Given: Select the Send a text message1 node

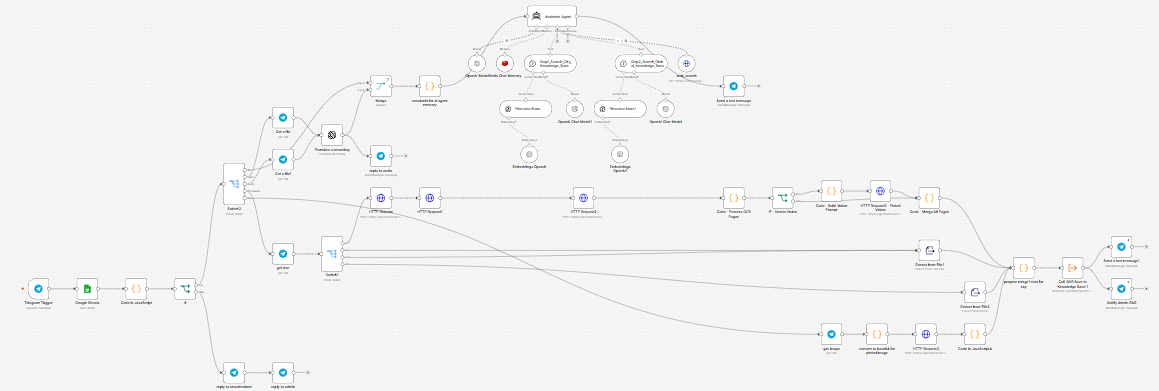Looking at the screenshot, I should tap(1121, 248).
